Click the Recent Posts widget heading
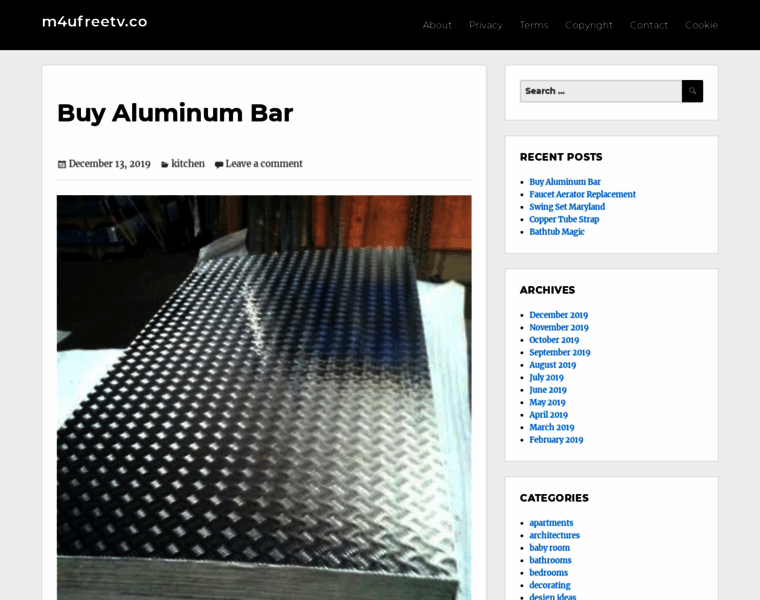 (x=561, y=157)
